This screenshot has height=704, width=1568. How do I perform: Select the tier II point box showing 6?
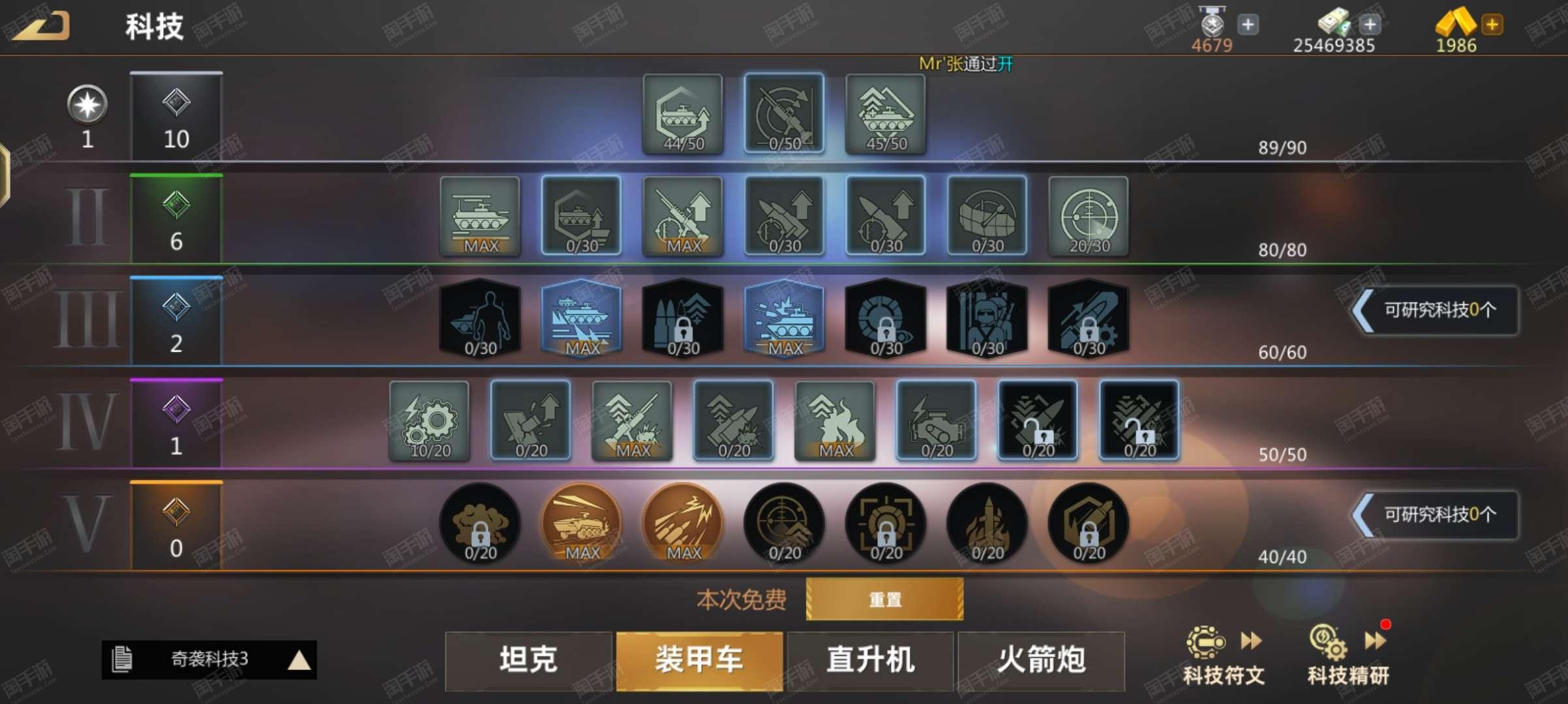(176, 218)
